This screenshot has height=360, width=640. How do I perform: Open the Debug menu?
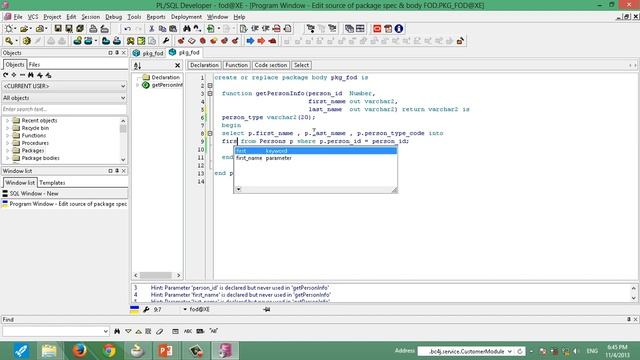pyautogui.click(x=113, y=17)
